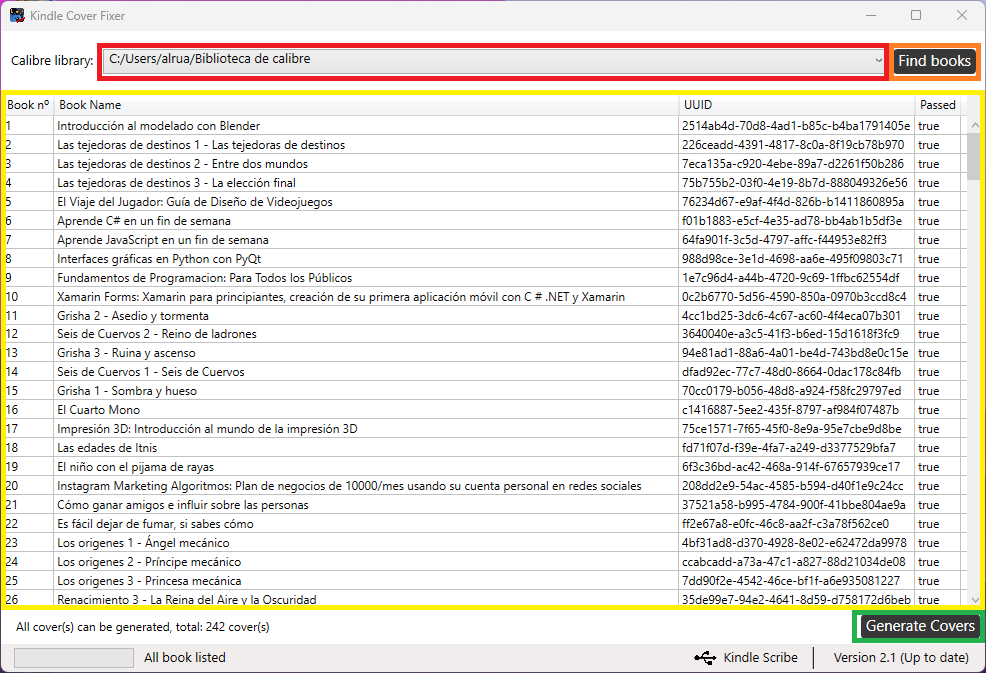Select El niño con el pijama de rayas
Viewport: 986px width, 673px height.
[x=483, y=467]
